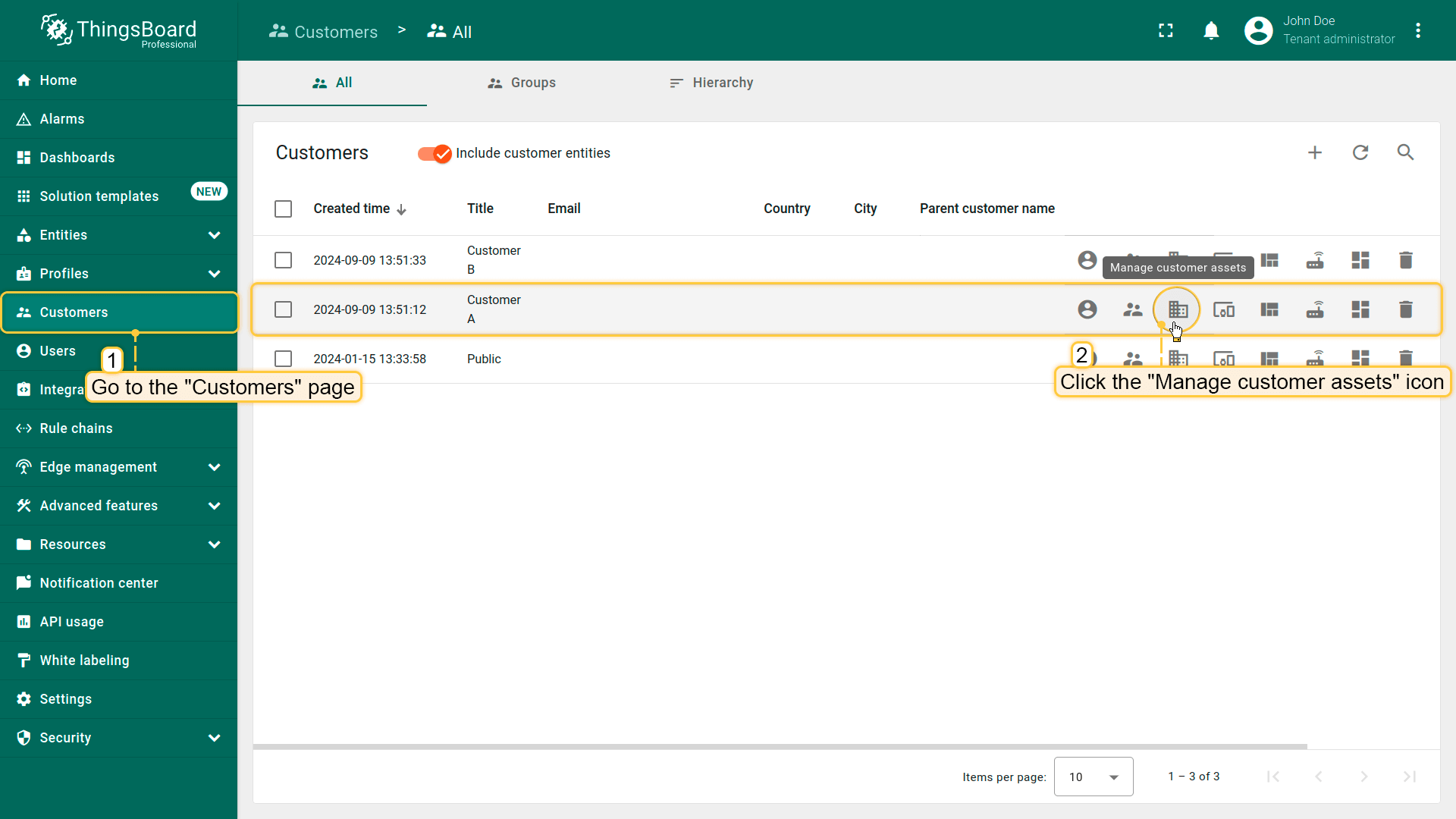Delete the Customer A row
The image size is (1456, 819).
tap(1405, 309)
